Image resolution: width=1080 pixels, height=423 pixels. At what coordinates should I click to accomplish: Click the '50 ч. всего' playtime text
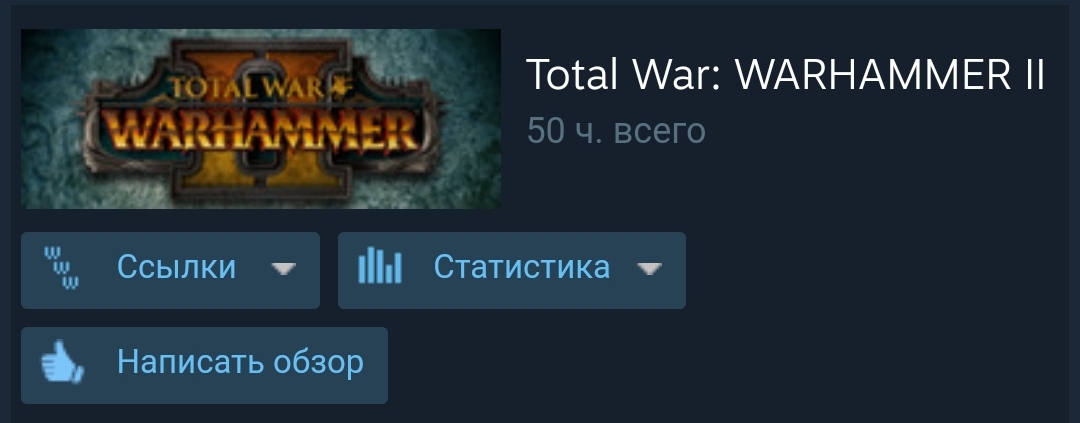[x=616, y=131]
